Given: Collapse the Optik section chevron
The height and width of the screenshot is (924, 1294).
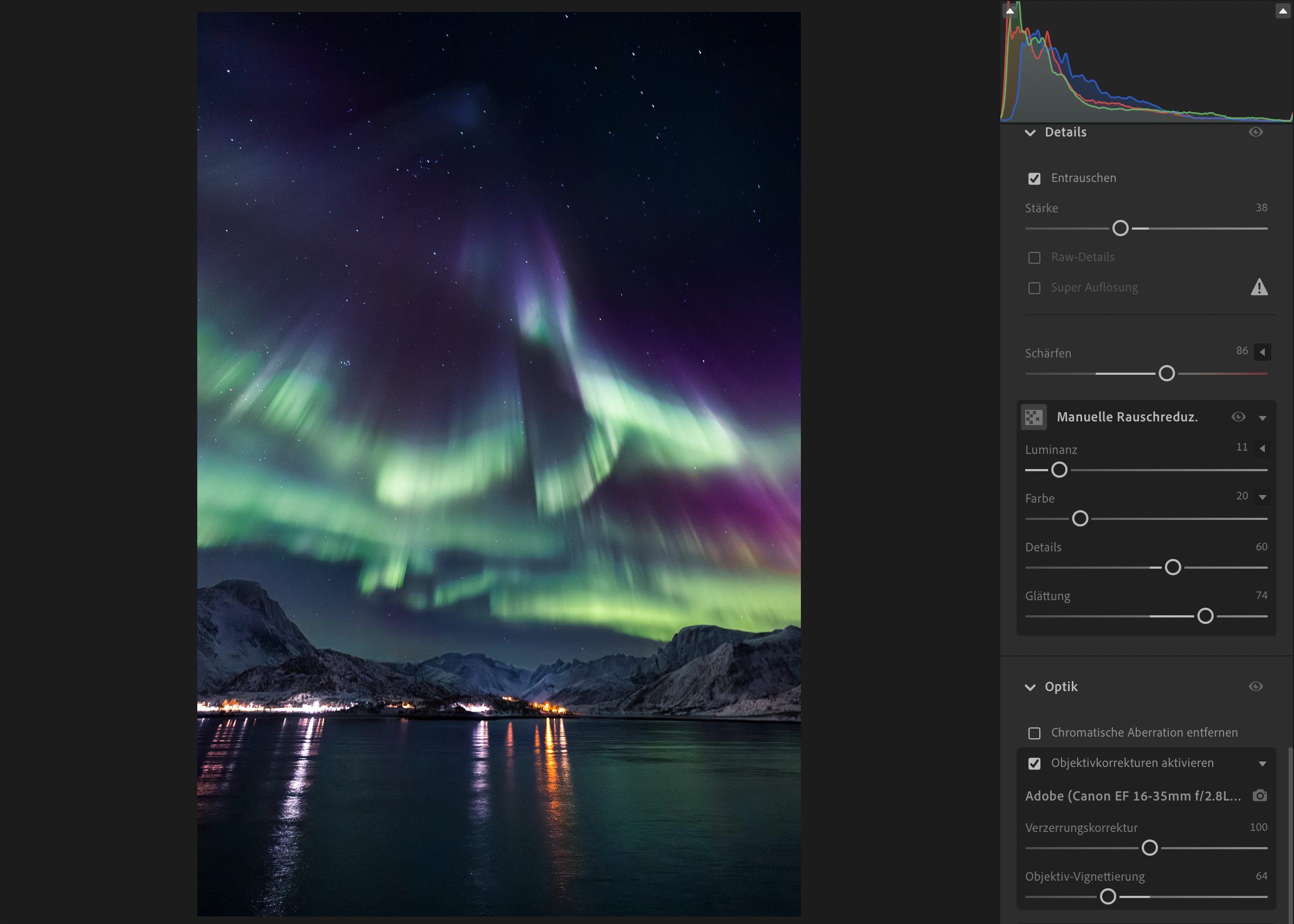Looking at the screenshot, I should (1030, 687).
